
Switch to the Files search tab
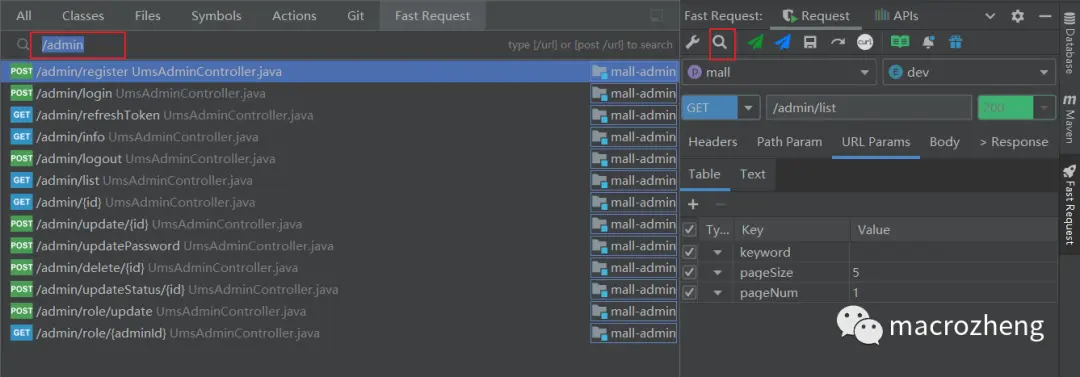pos(147,15)
